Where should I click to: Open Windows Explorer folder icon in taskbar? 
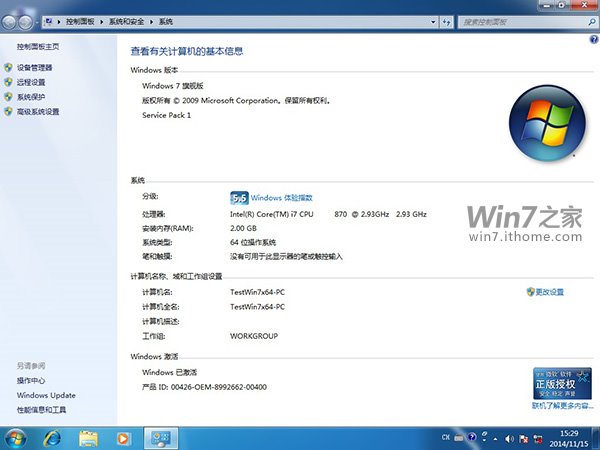pyautogui.click(x=88, y=437)
